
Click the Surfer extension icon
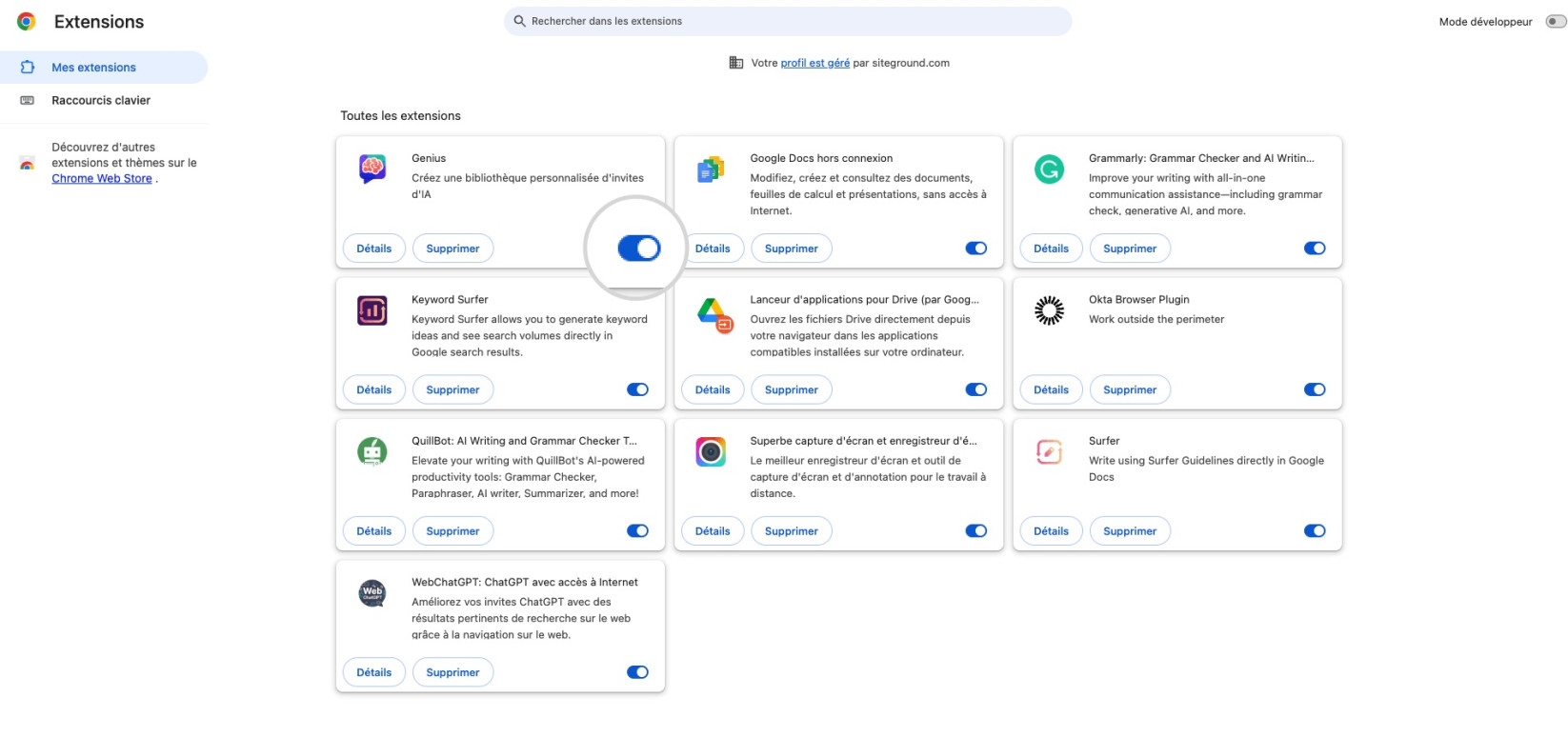tap(1049, 451)
